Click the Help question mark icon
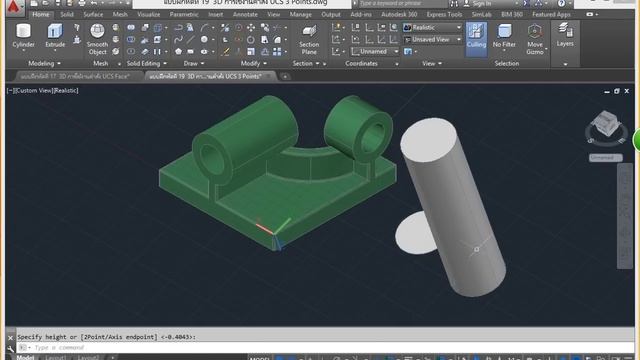The image size is (640, 360). click(562, 4)
